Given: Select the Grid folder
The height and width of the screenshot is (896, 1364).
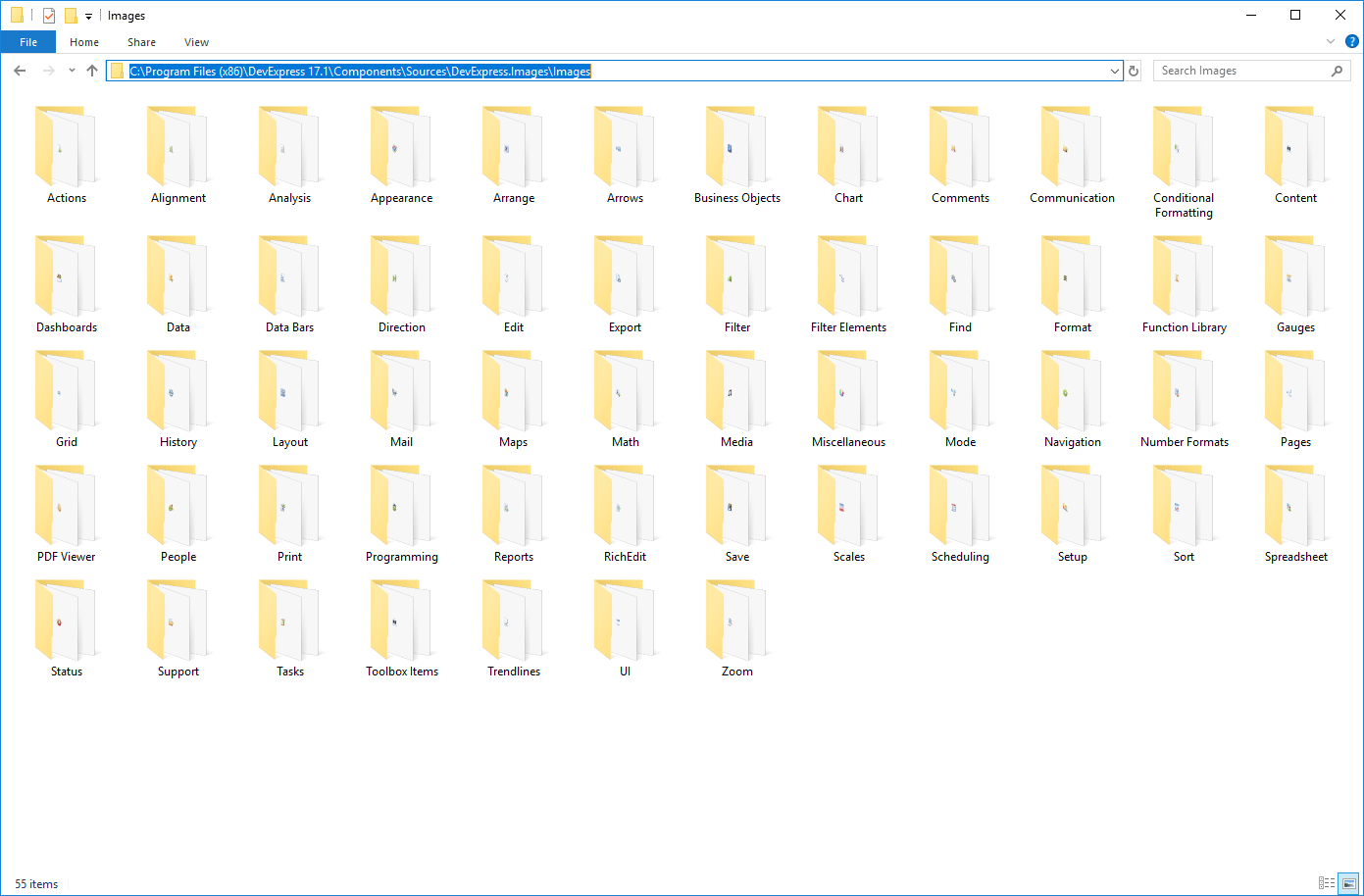Looking at the screenshot, I should [x=67, y=400].
